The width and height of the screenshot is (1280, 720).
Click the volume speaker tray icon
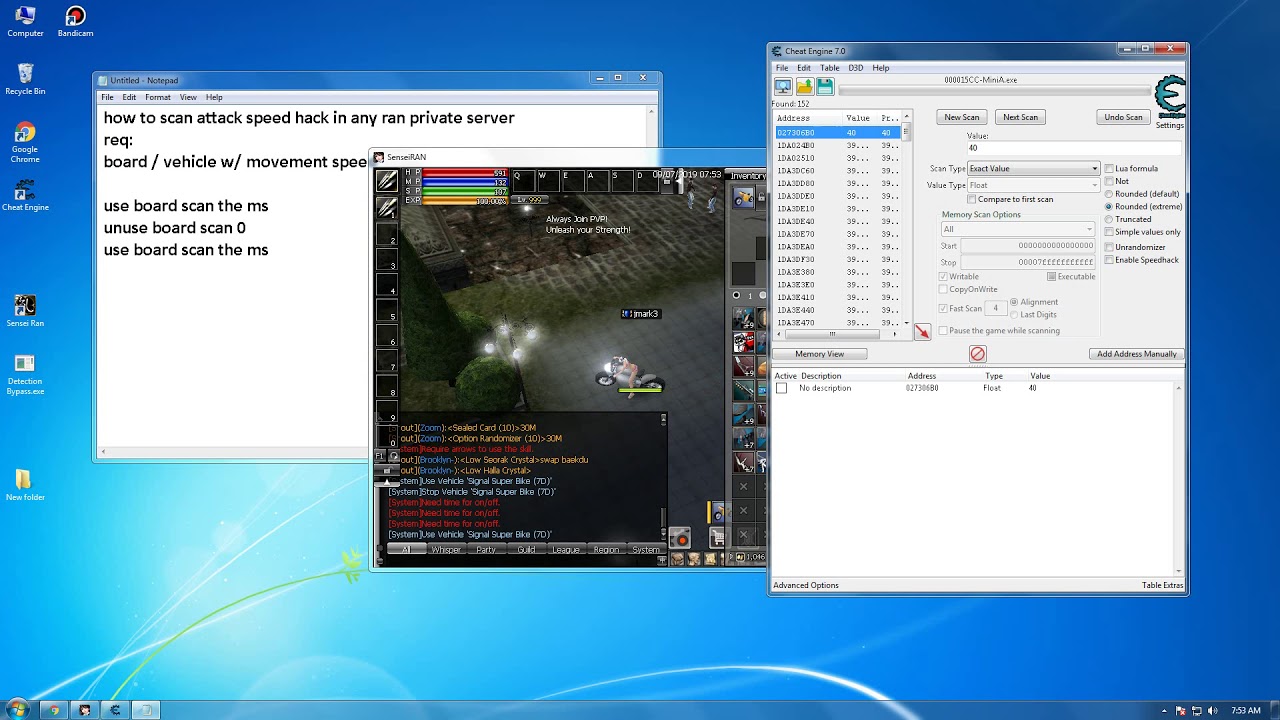(1213, 711)
